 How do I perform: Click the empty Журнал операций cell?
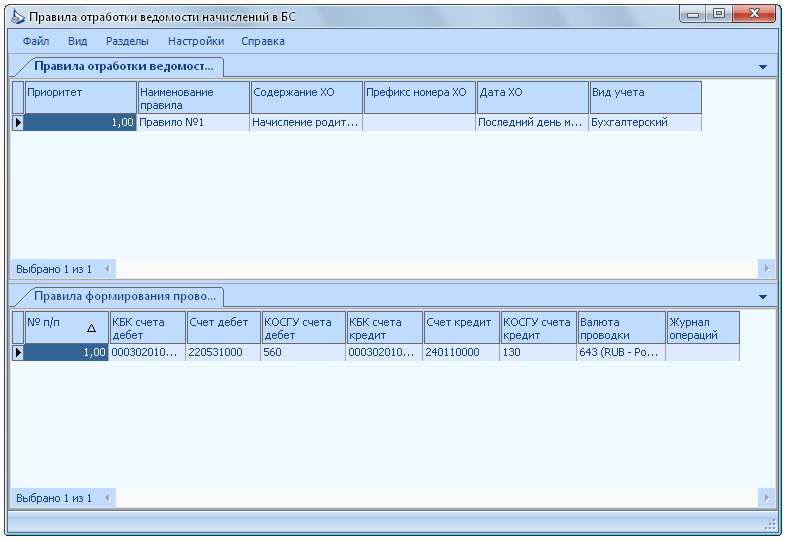pyautogui.click(x=703, y=352)
